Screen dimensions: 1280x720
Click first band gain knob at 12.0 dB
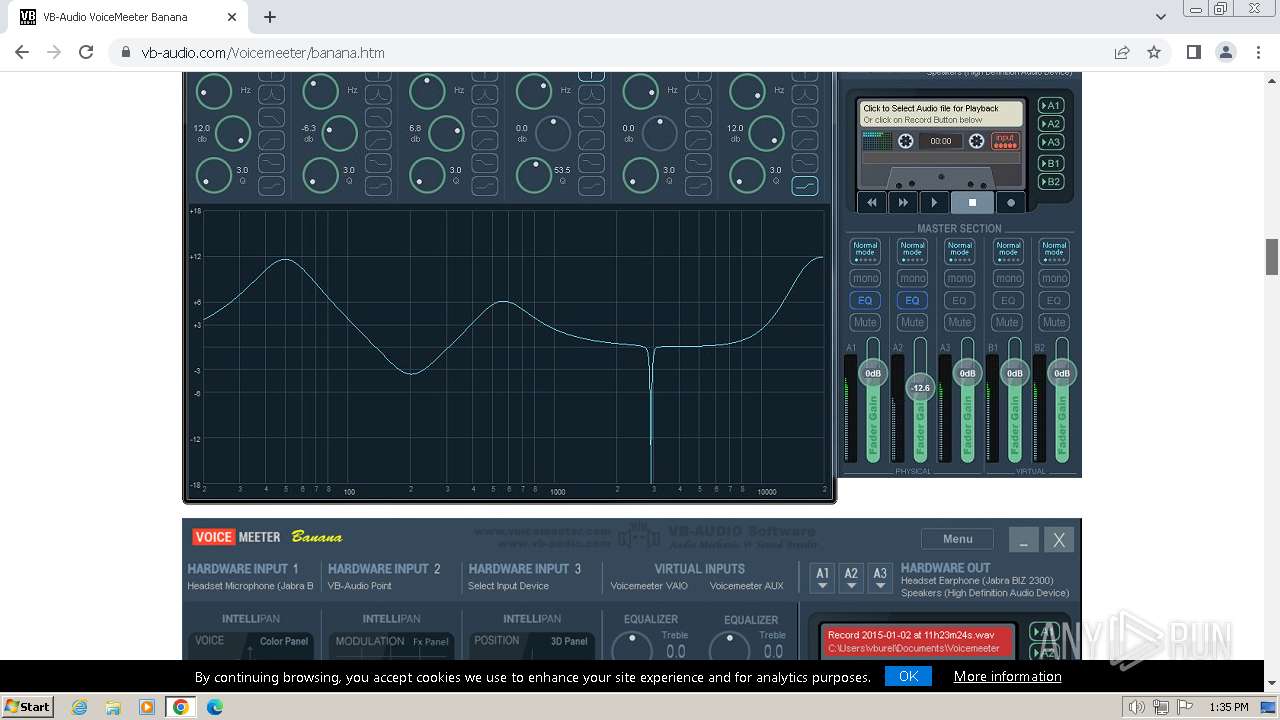point(233,133)
